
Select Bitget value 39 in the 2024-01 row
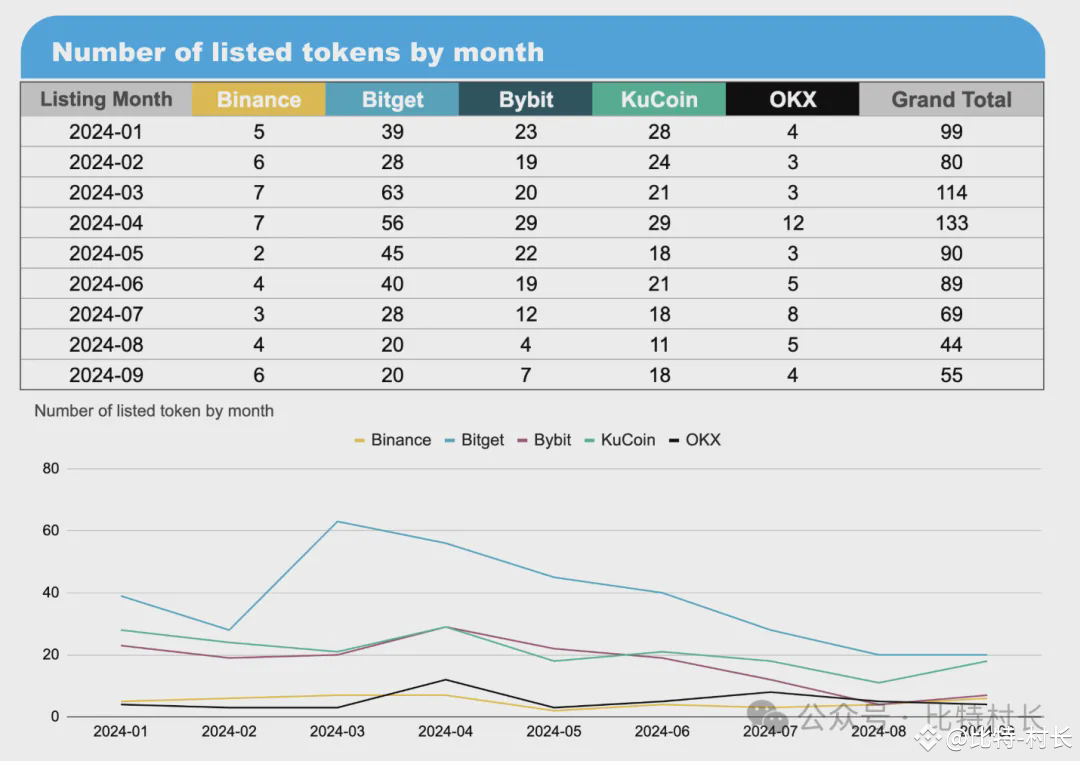(392, 132)
